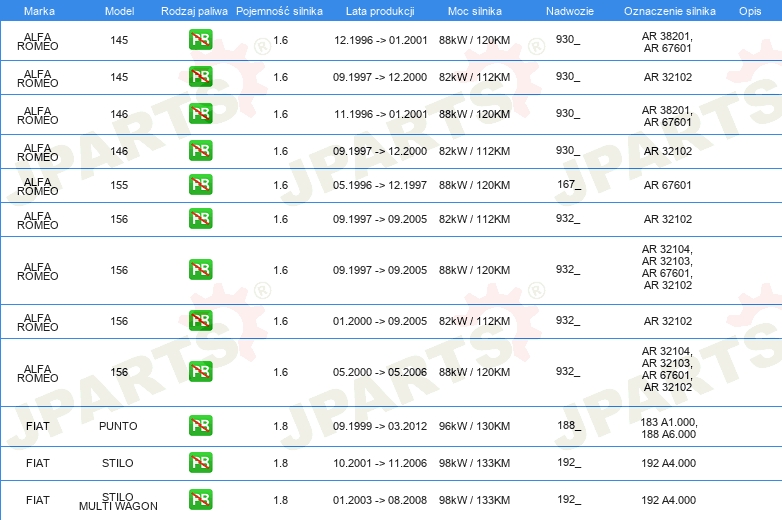
Task: Click the 96kW / 130KM power cell
Action: pos(474,426)
